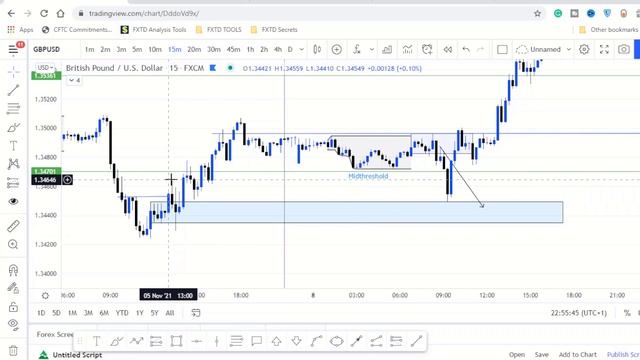
Task: Set date range to 5D
Action: pos(56,313)
